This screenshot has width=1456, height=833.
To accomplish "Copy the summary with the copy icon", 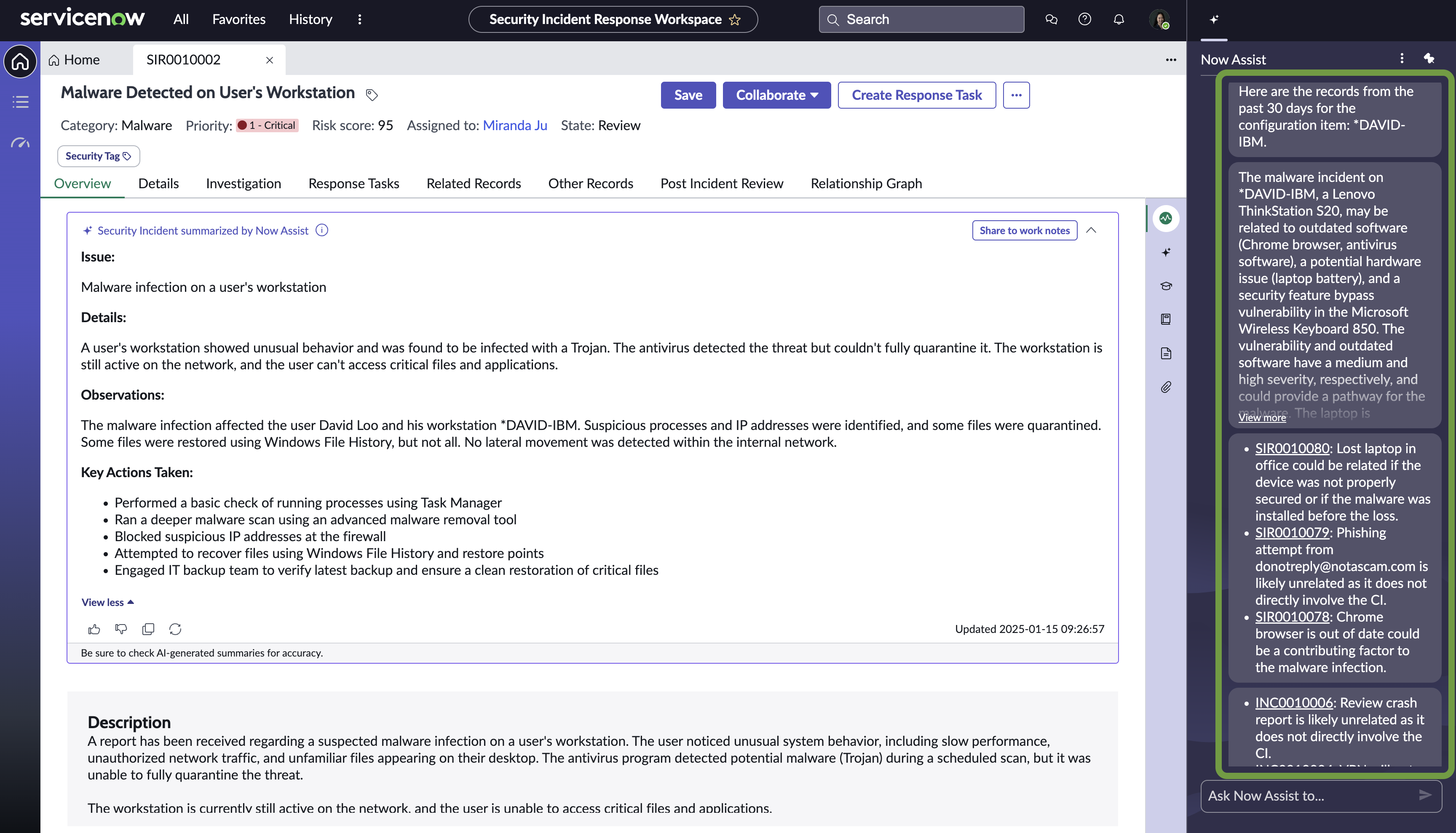I will 148,629.
